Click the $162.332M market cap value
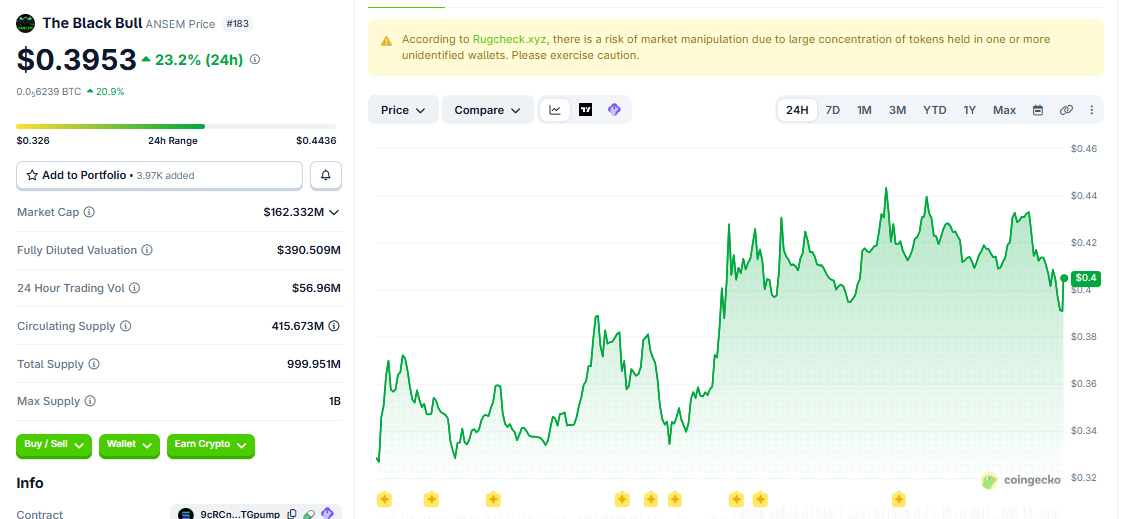The height and width of the screenshot is (519, 1121). [x=294, y=212]
